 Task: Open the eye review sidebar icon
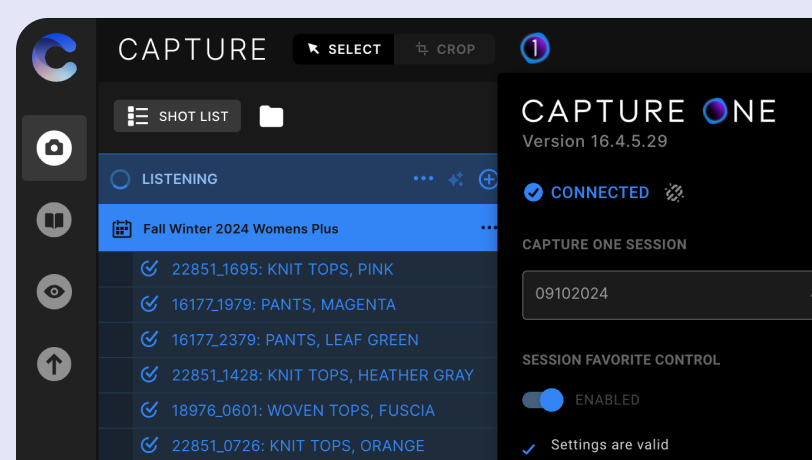[x=54, y=292]
